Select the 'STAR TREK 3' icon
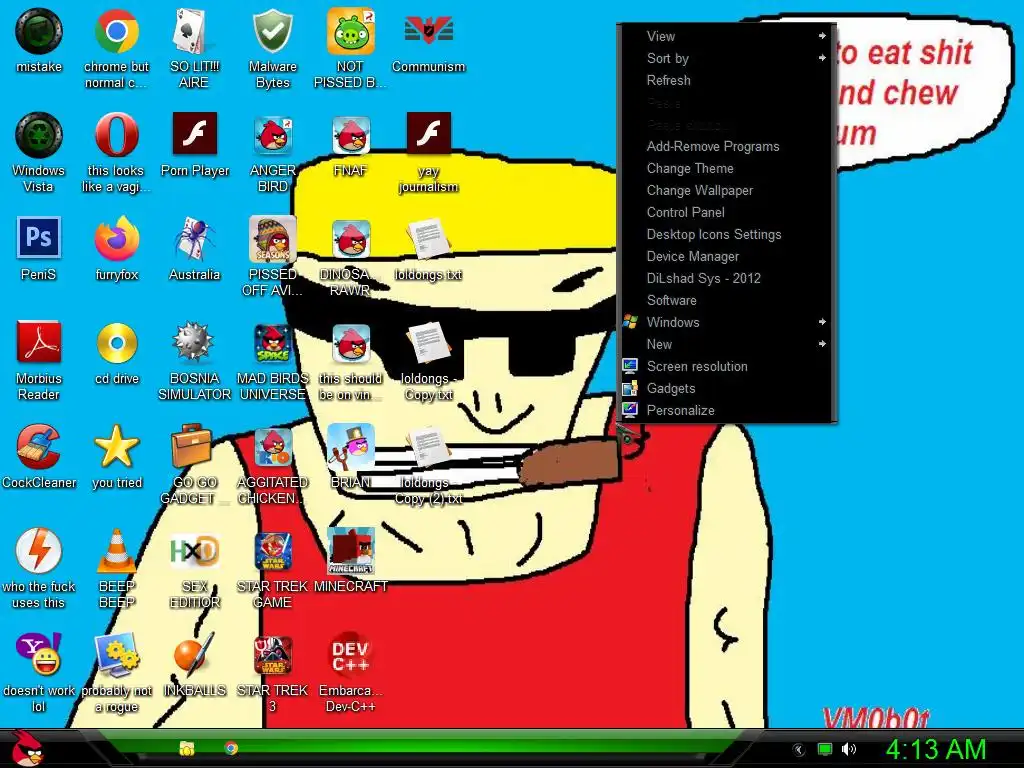 pyautogui.click(x=272, y=654)
